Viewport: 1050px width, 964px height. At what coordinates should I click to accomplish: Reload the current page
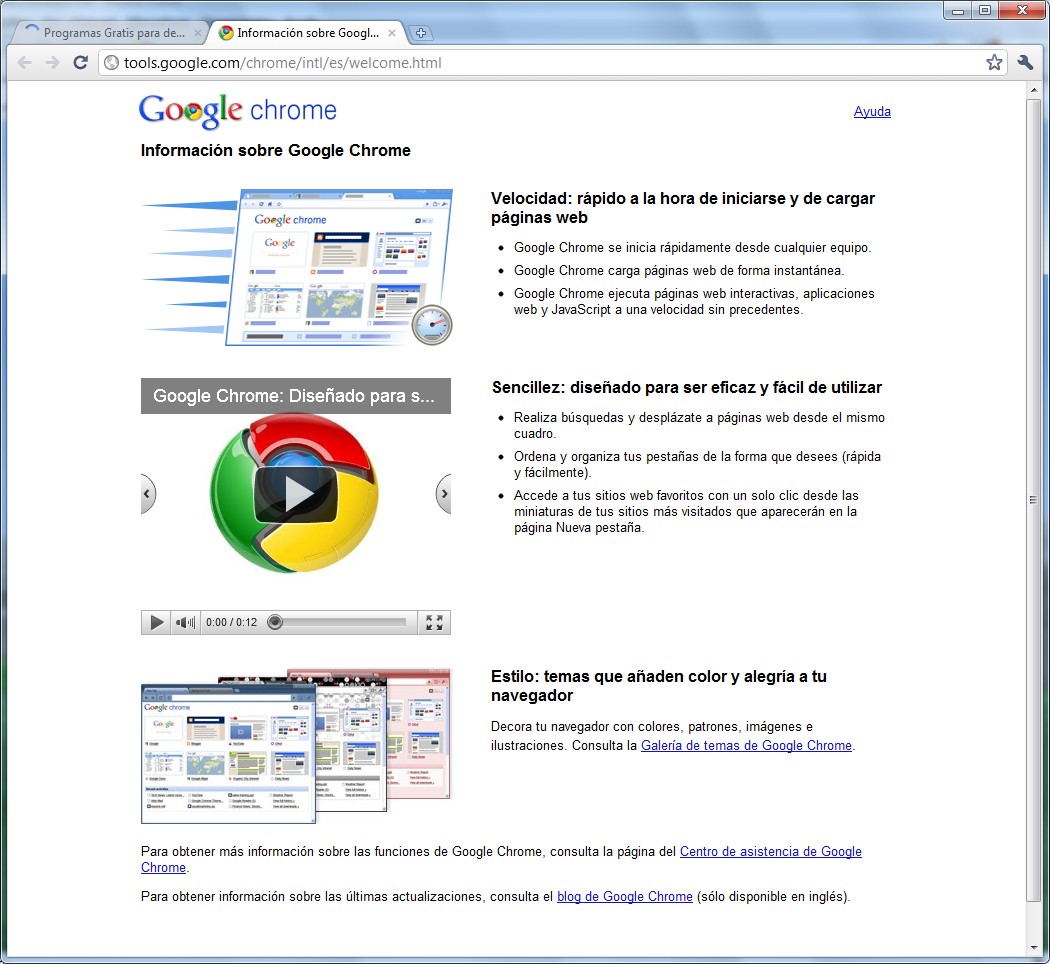[x=80, y=63]
